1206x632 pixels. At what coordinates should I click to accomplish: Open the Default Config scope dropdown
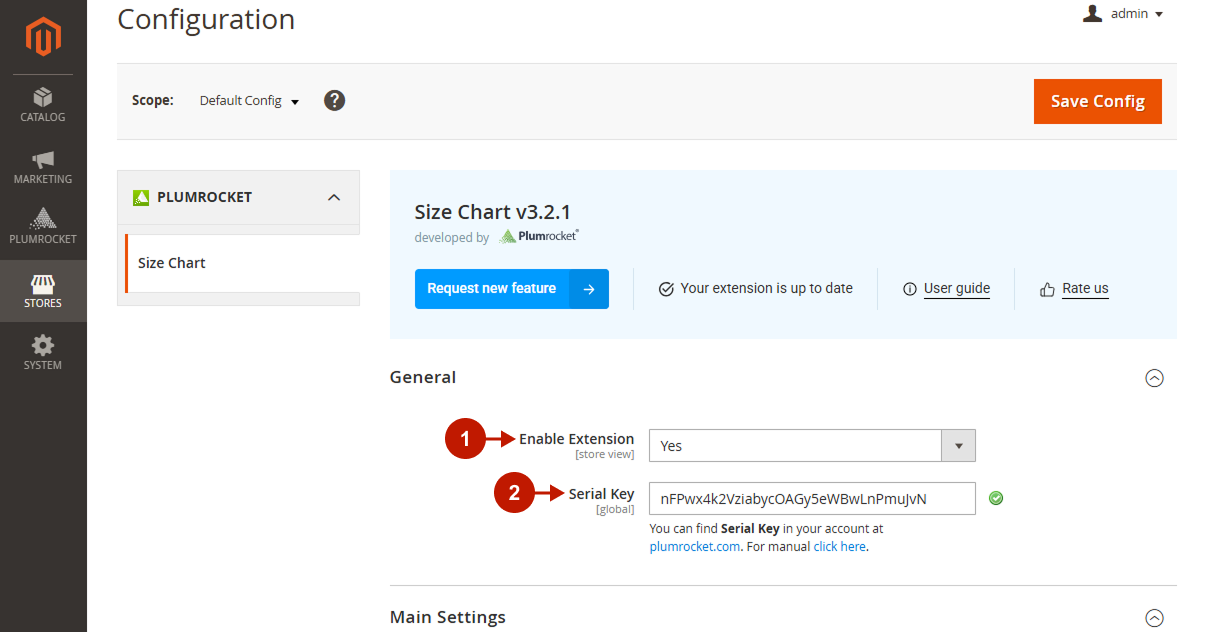(x=249, y=100)
